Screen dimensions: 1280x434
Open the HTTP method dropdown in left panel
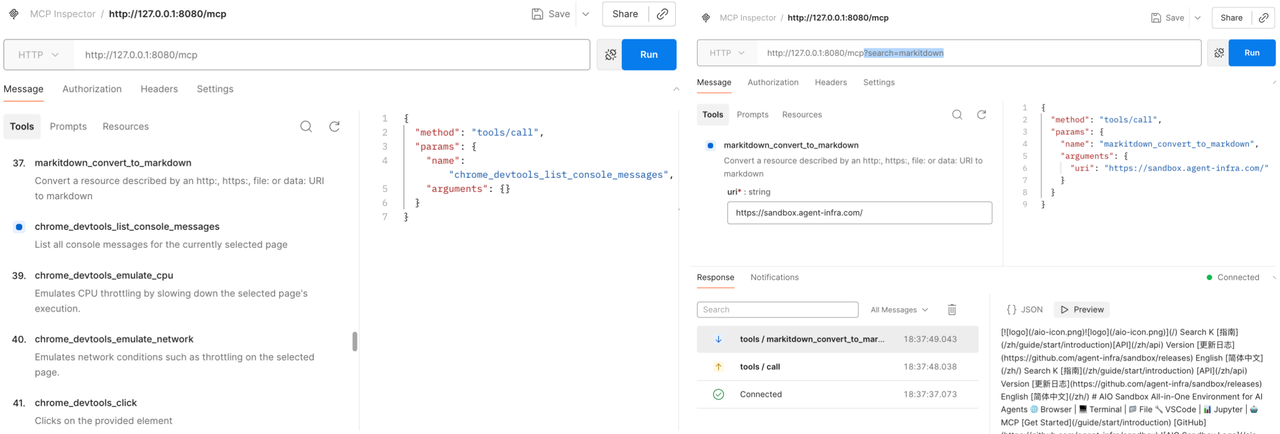pos(39,55)
